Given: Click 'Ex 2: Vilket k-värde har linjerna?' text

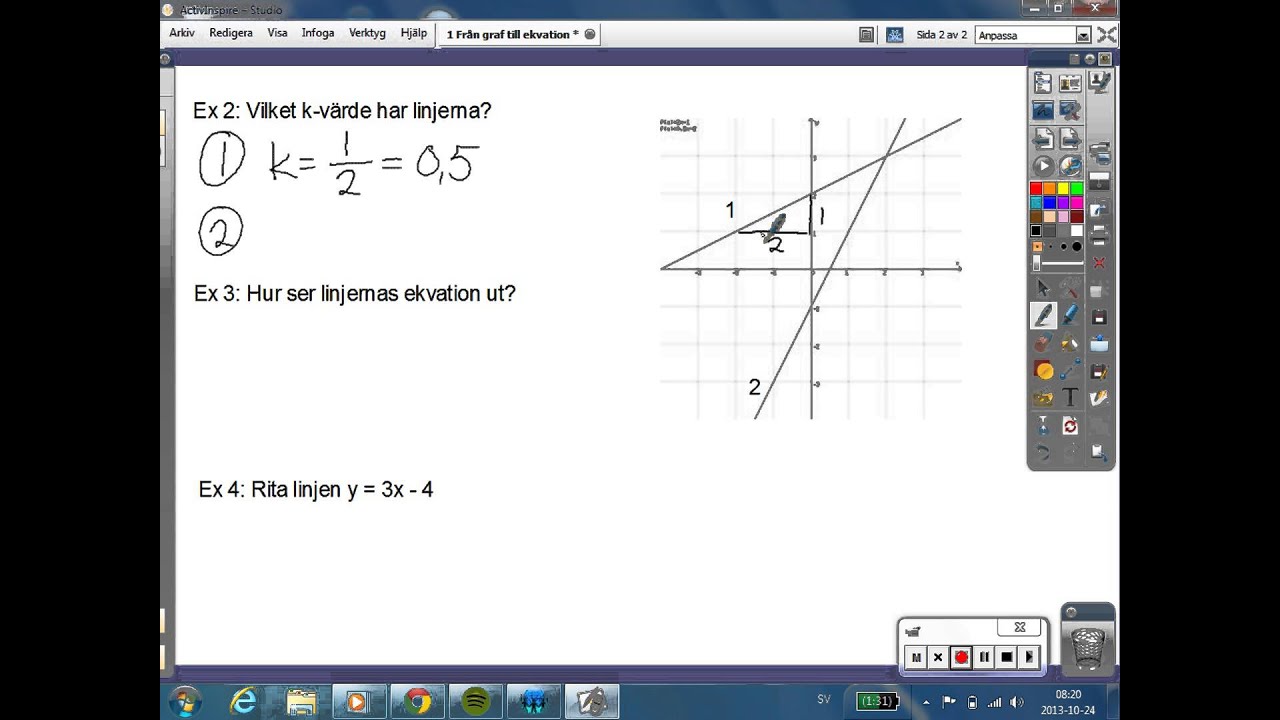Looking at the screenshot, I should pos(342,111).
